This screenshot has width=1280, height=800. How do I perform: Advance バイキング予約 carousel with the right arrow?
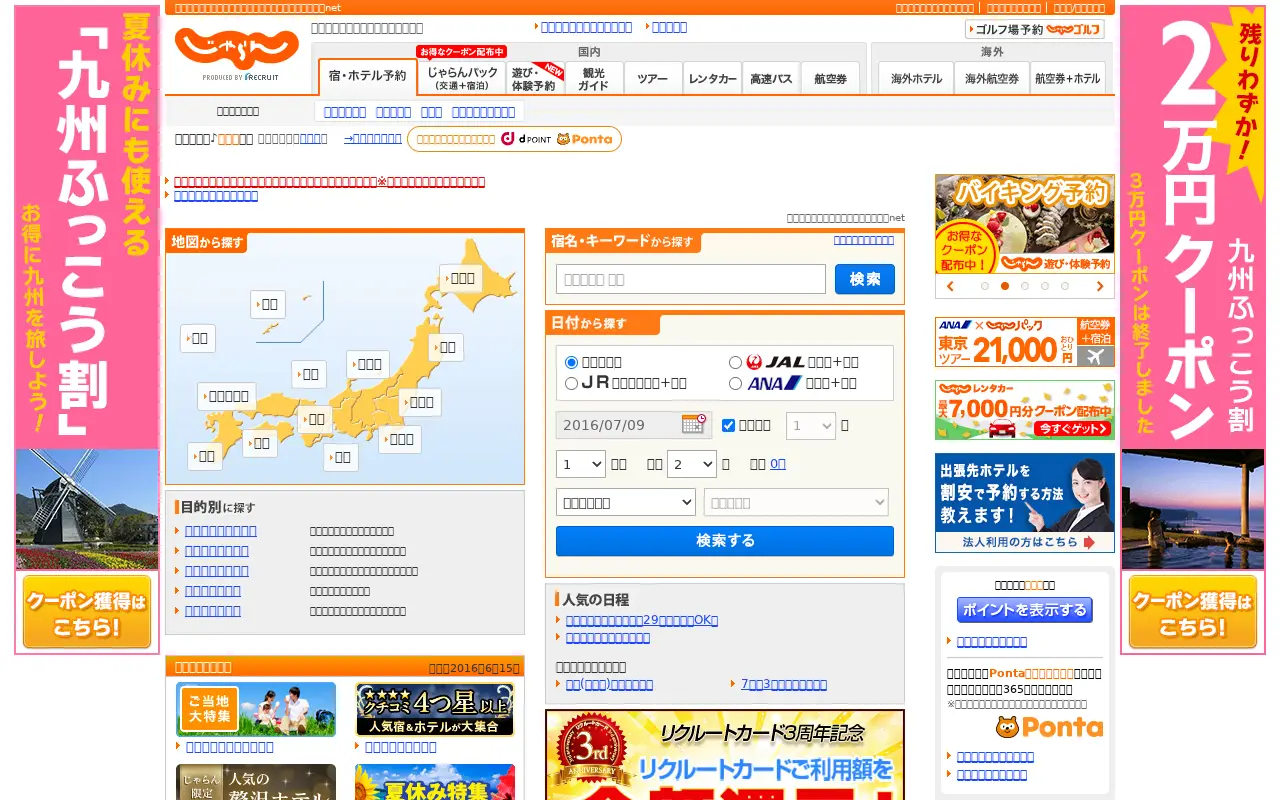1100,286
